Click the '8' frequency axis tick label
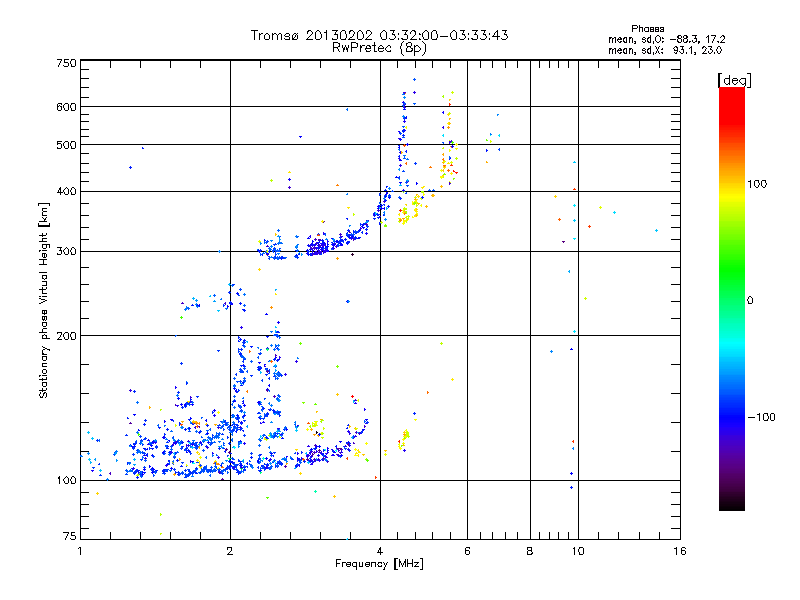Image resolution: width=800 pixels, height=600 pixels. click(530, 551)
